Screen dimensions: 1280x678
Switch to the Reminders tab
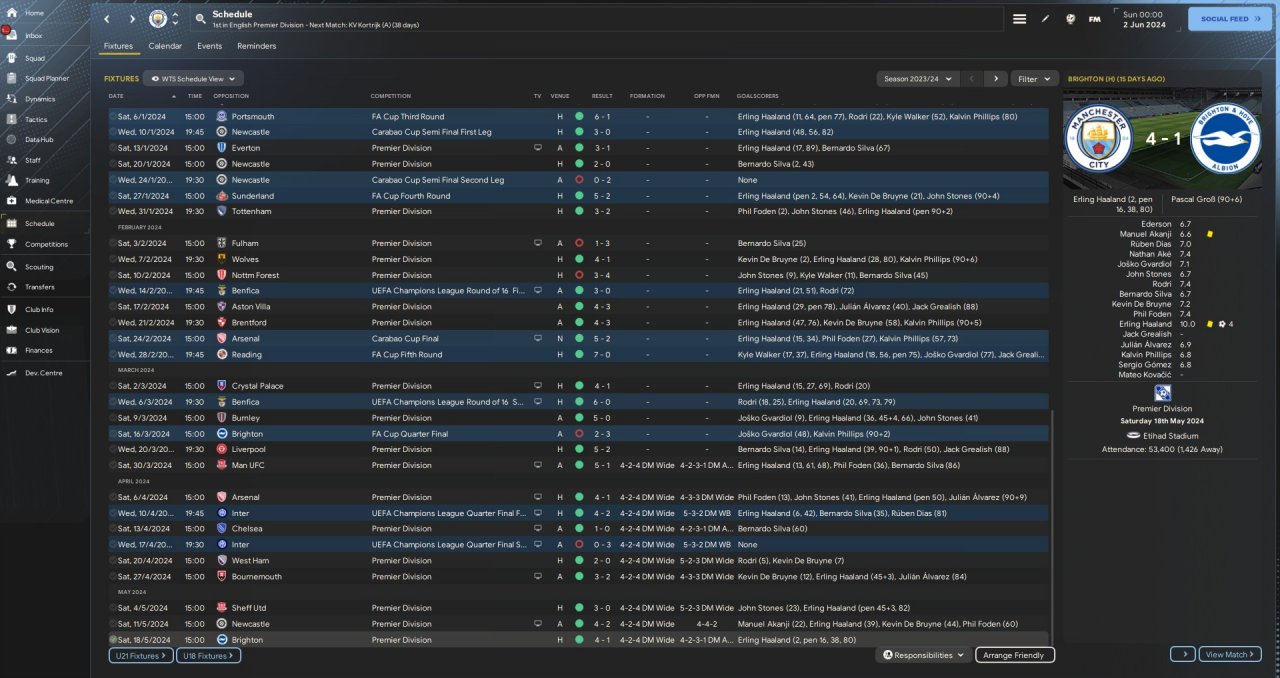pos(256,46)
